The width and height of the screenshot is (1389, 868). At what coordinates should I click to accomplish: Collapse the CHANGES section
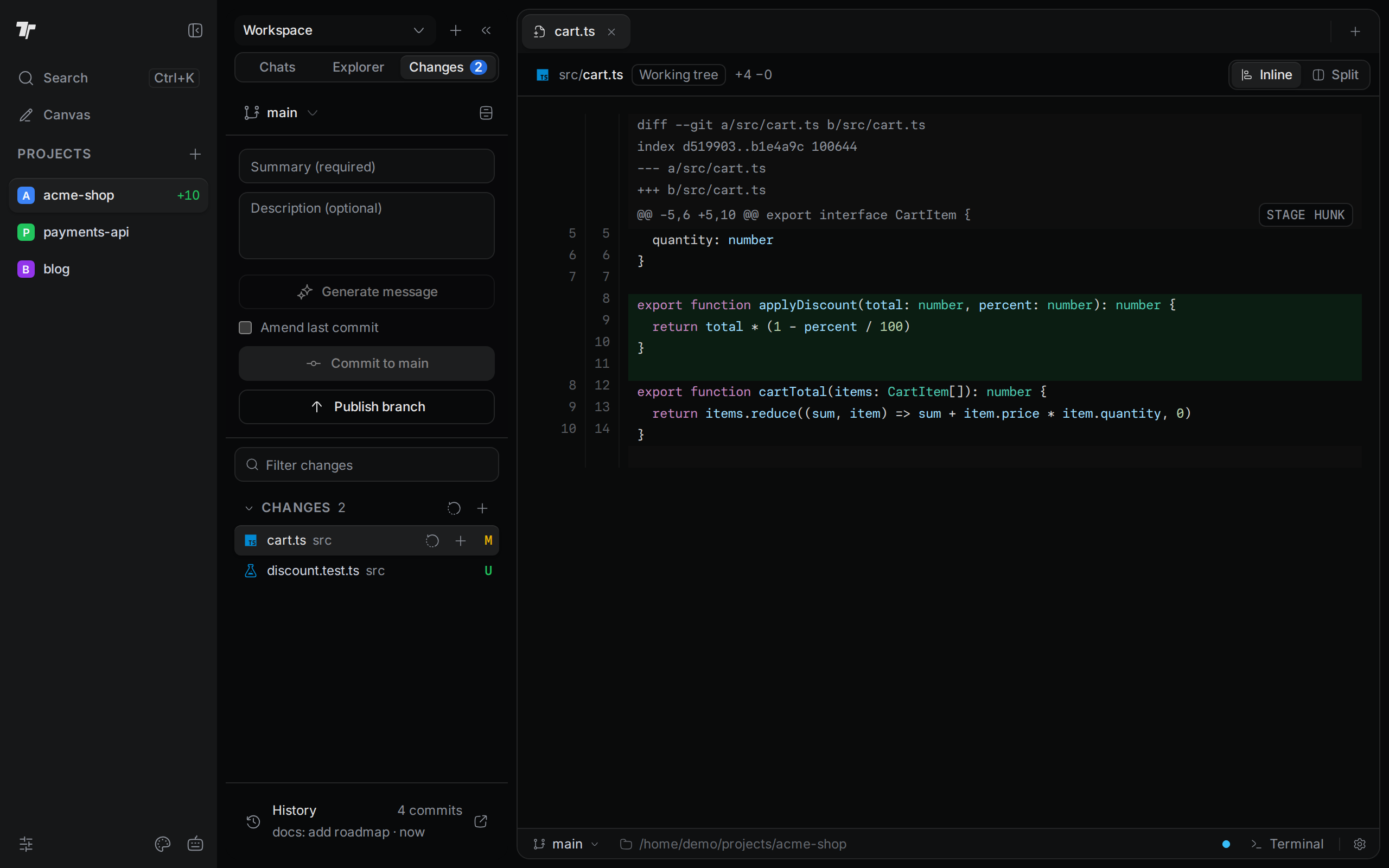click(249, 508)
